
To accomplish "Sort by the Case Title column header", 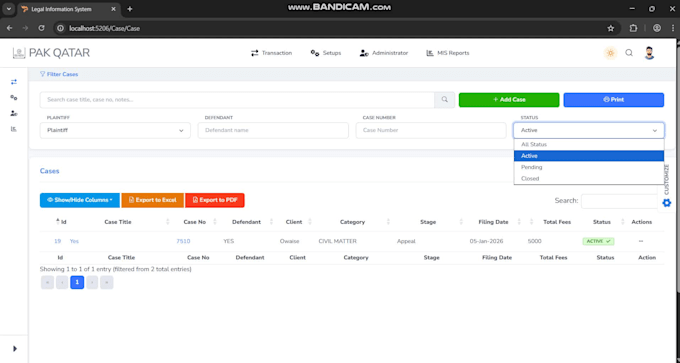I will tap(118, 222).
